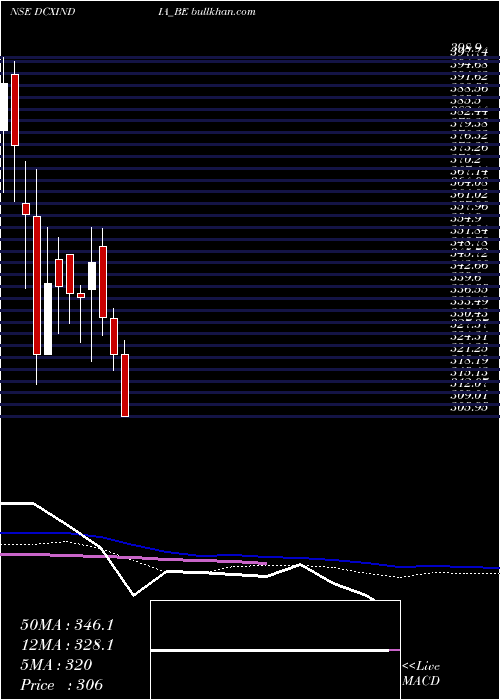This screenshot has height=700, width=500.
Task: Click the 312.07 price axis label
Action: point(468,383)
